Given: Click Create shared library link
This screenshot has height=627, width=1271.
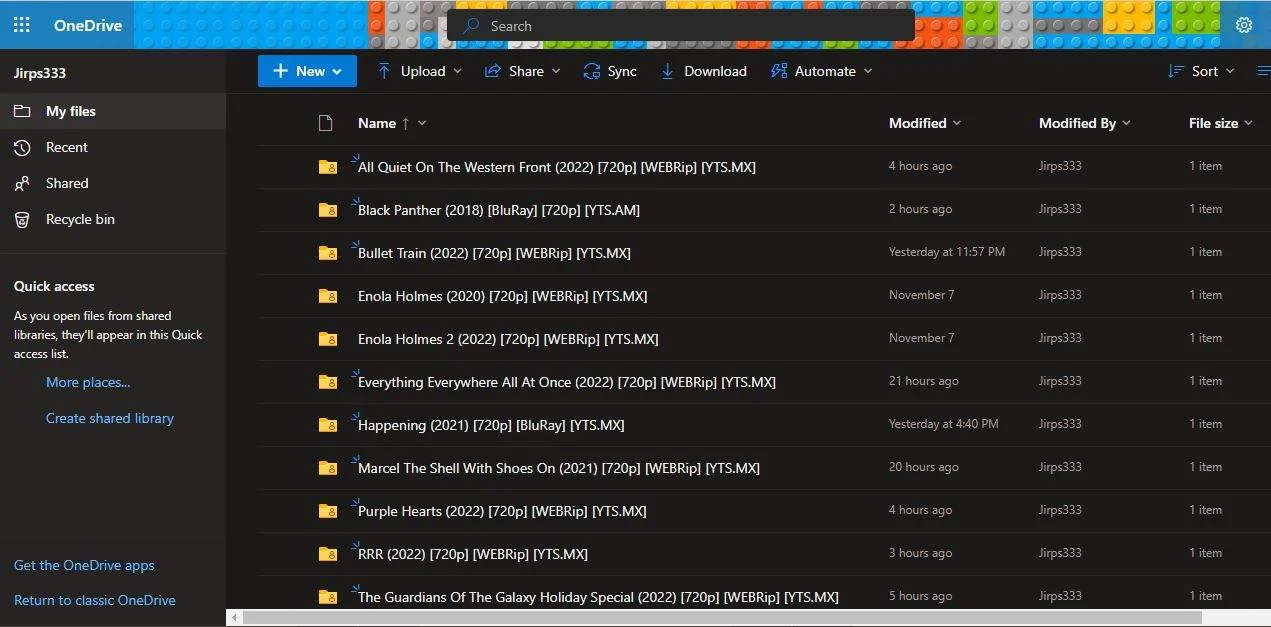Looking at the screenshot, I should click(110, 418).
